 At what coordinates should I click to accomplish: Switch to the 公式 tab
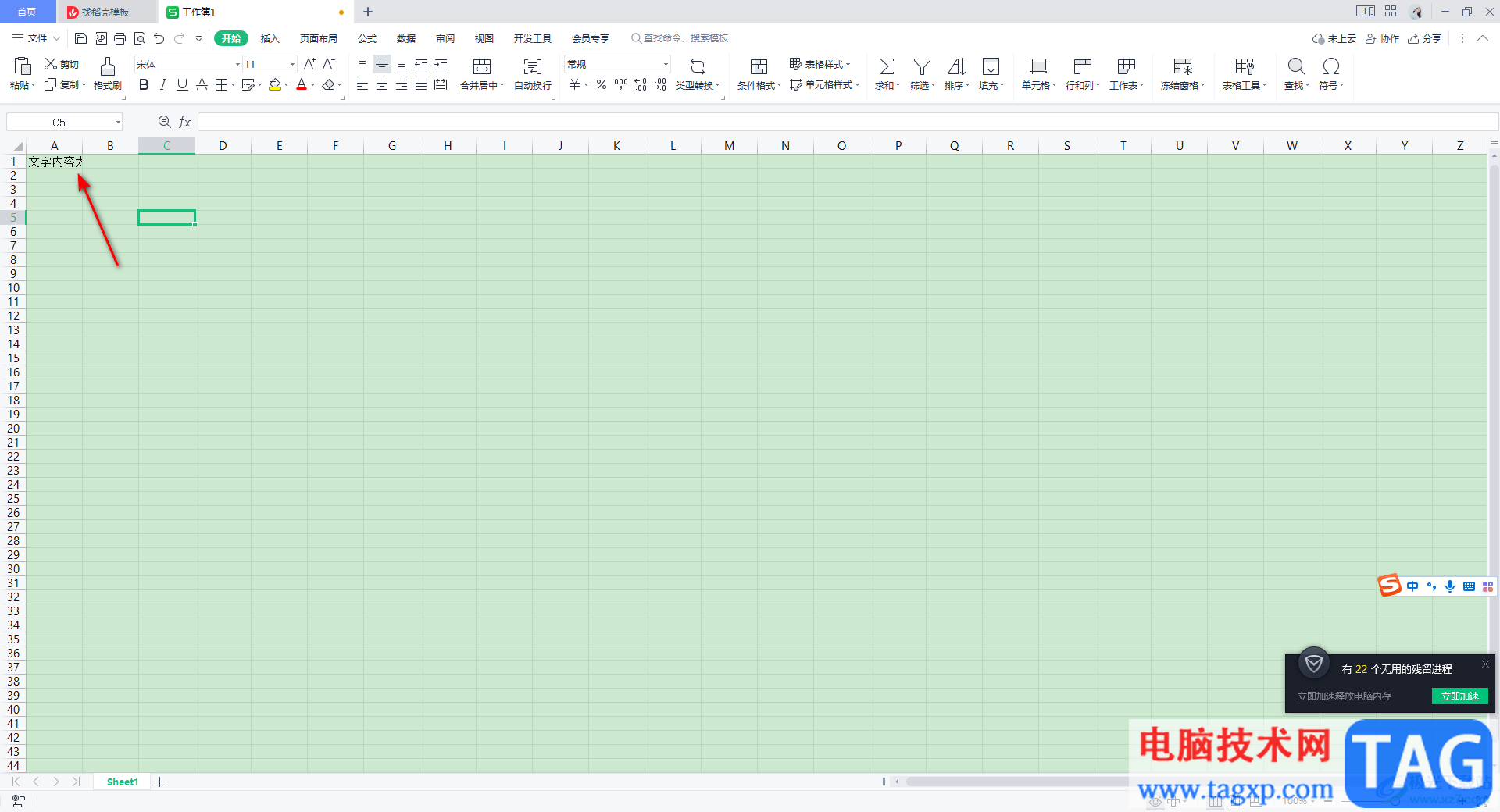point(367,38)
